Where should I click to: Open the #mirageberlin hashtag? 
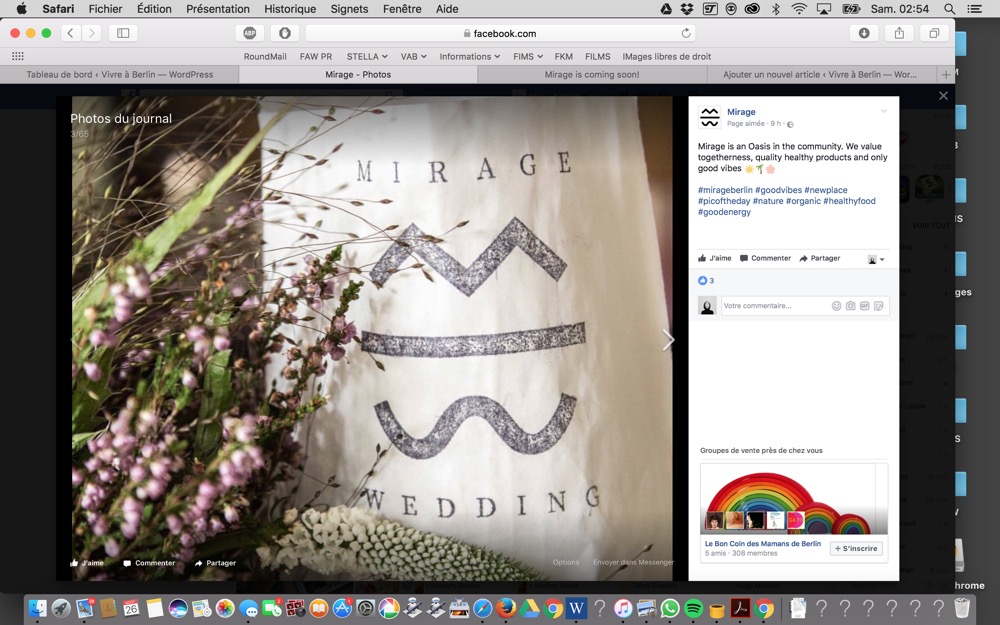(725, 190)
